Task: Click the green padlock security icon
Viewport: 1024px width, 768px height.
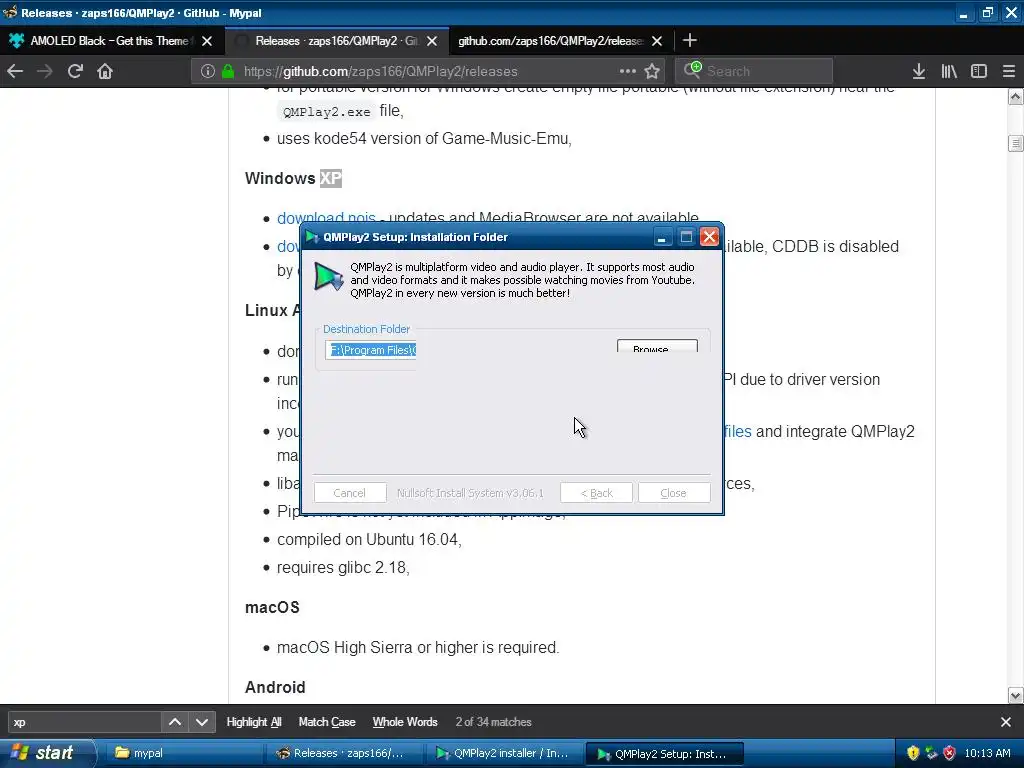Action: pyautogui.click(x=228, y=71)
